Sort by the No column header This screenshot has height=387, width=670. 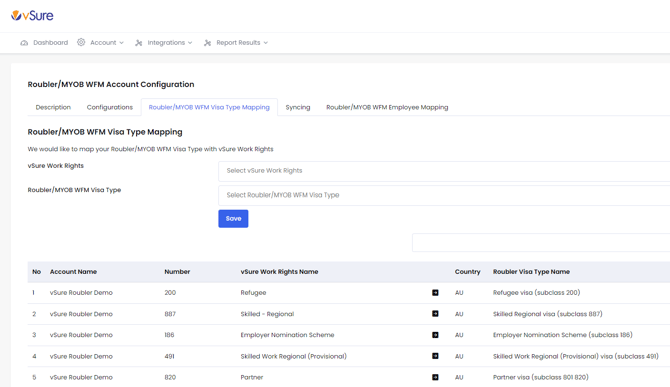click(37, 272)
